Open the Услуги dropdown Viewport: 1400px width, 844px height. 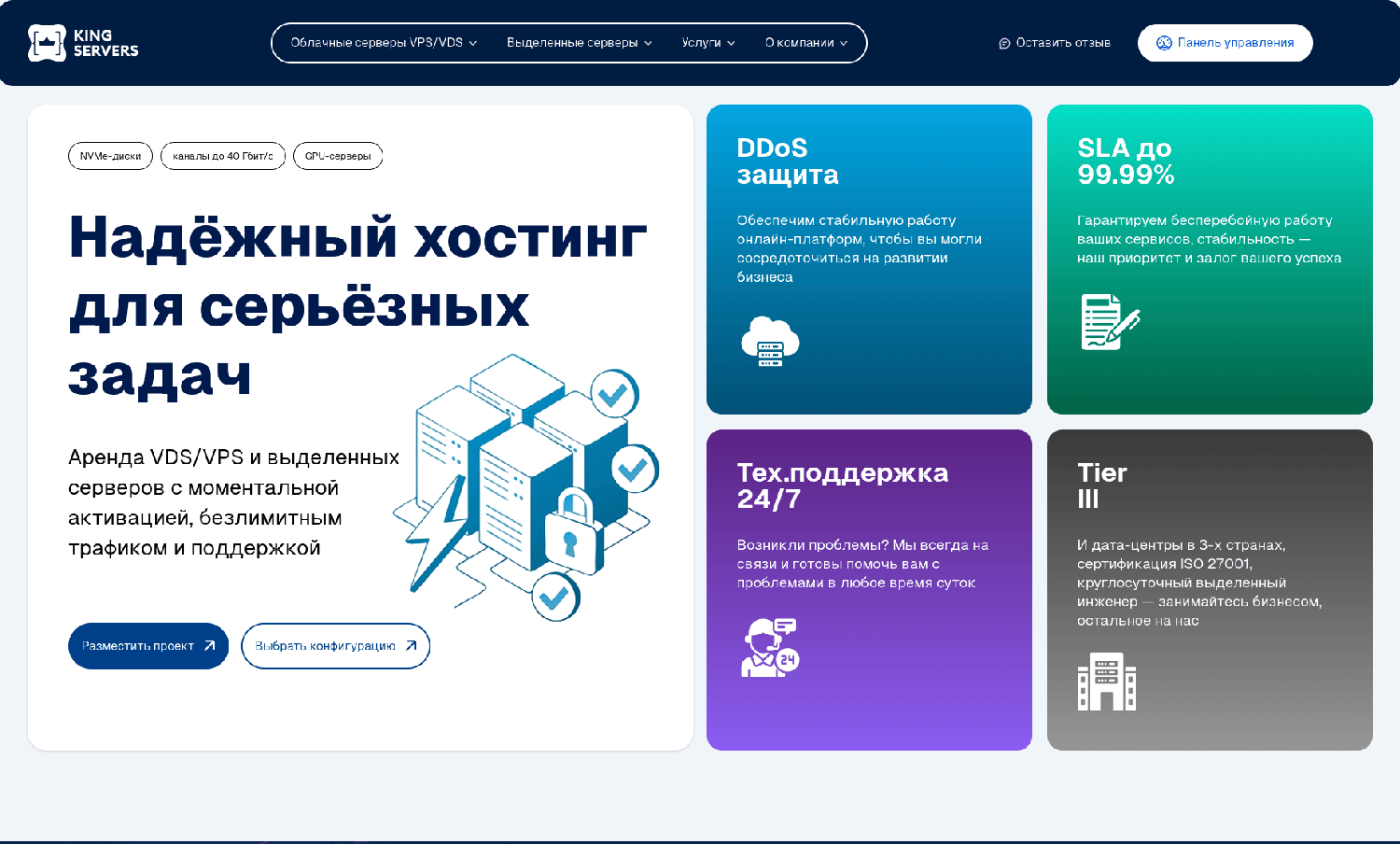click(x=707, y=42)
